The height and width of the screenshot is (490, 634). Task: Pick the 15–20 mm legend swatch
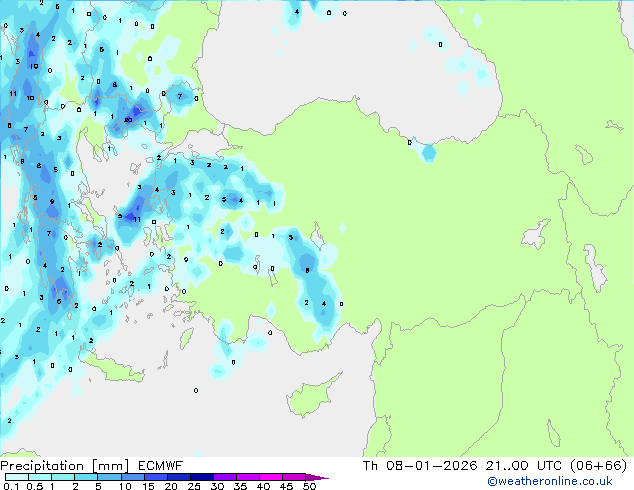pyautogui.click(x=155, y=477)
